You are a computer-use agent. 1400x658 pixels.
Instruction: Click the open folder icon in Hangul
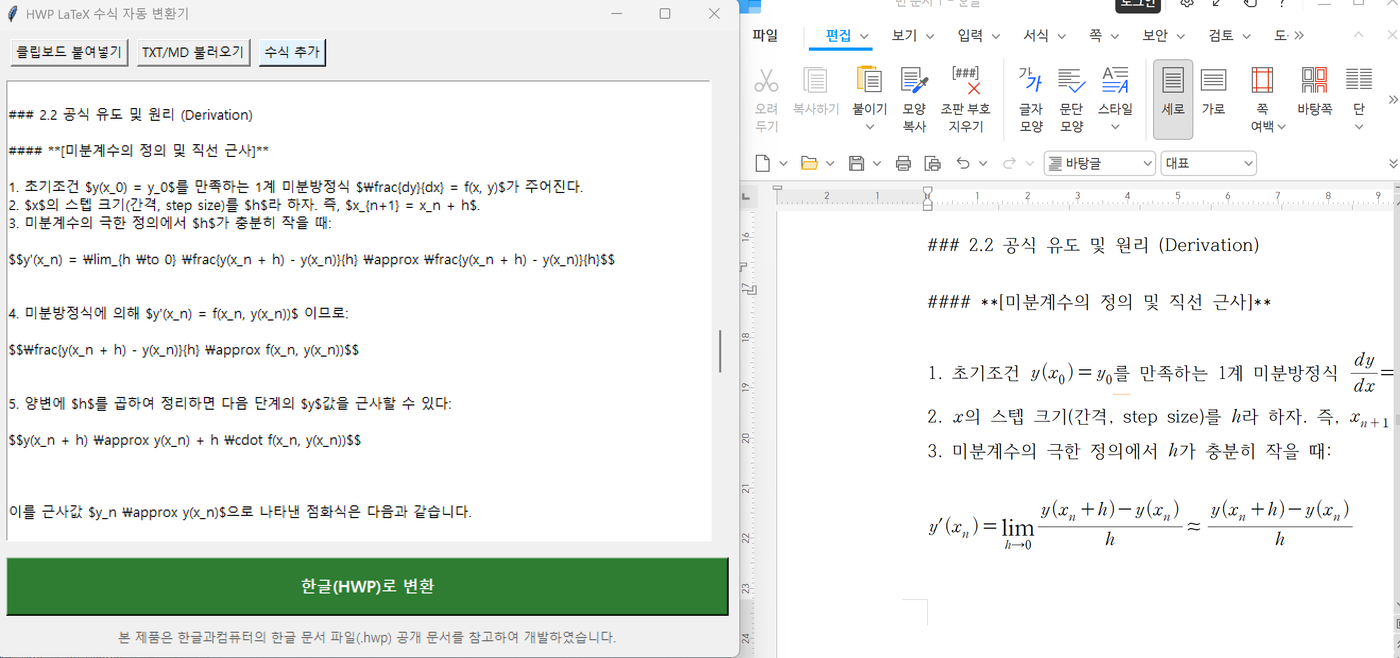809,163
